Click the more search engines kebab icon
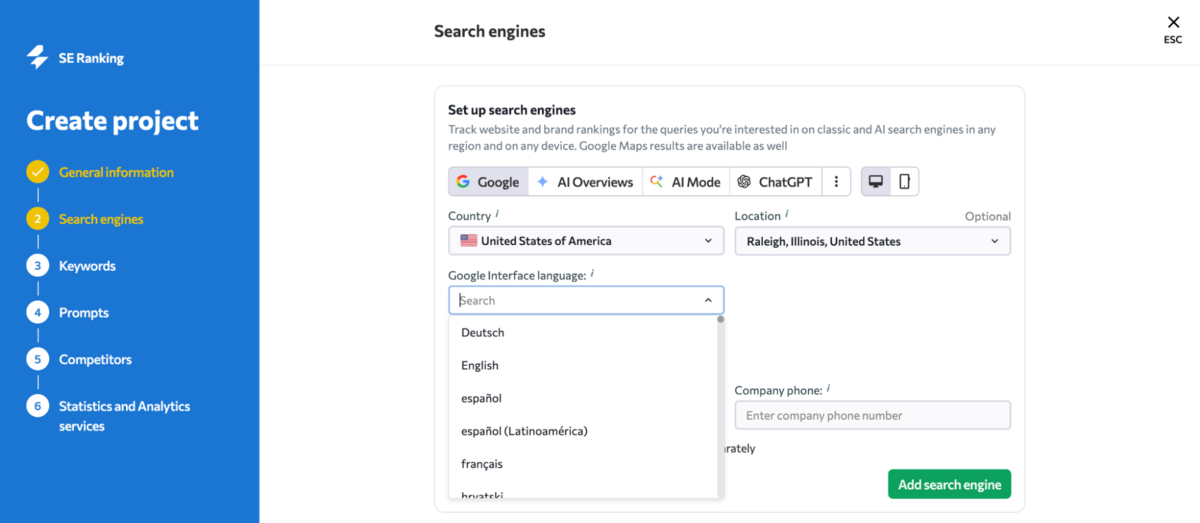This screenshot has height=523, width=1200. 836,182
